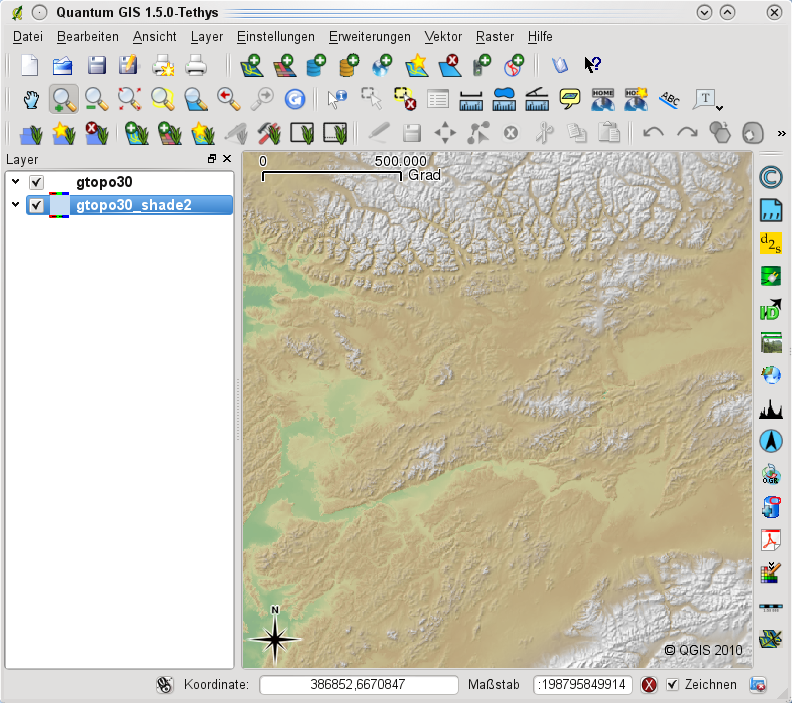
Task: Open the Raster menu
Action: [495, 37]
